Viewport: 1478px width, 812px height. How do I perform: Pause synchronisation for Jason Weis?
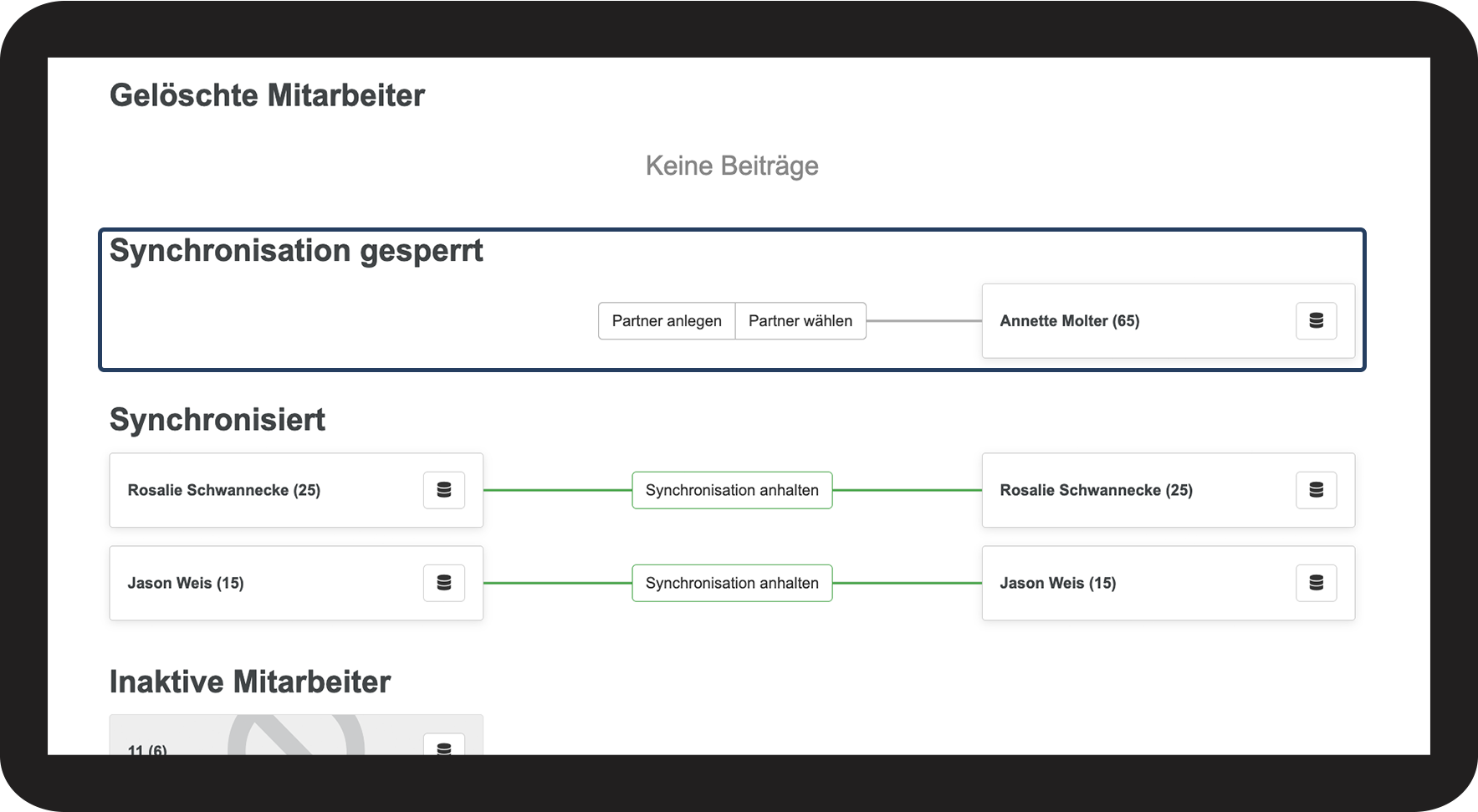732,583
